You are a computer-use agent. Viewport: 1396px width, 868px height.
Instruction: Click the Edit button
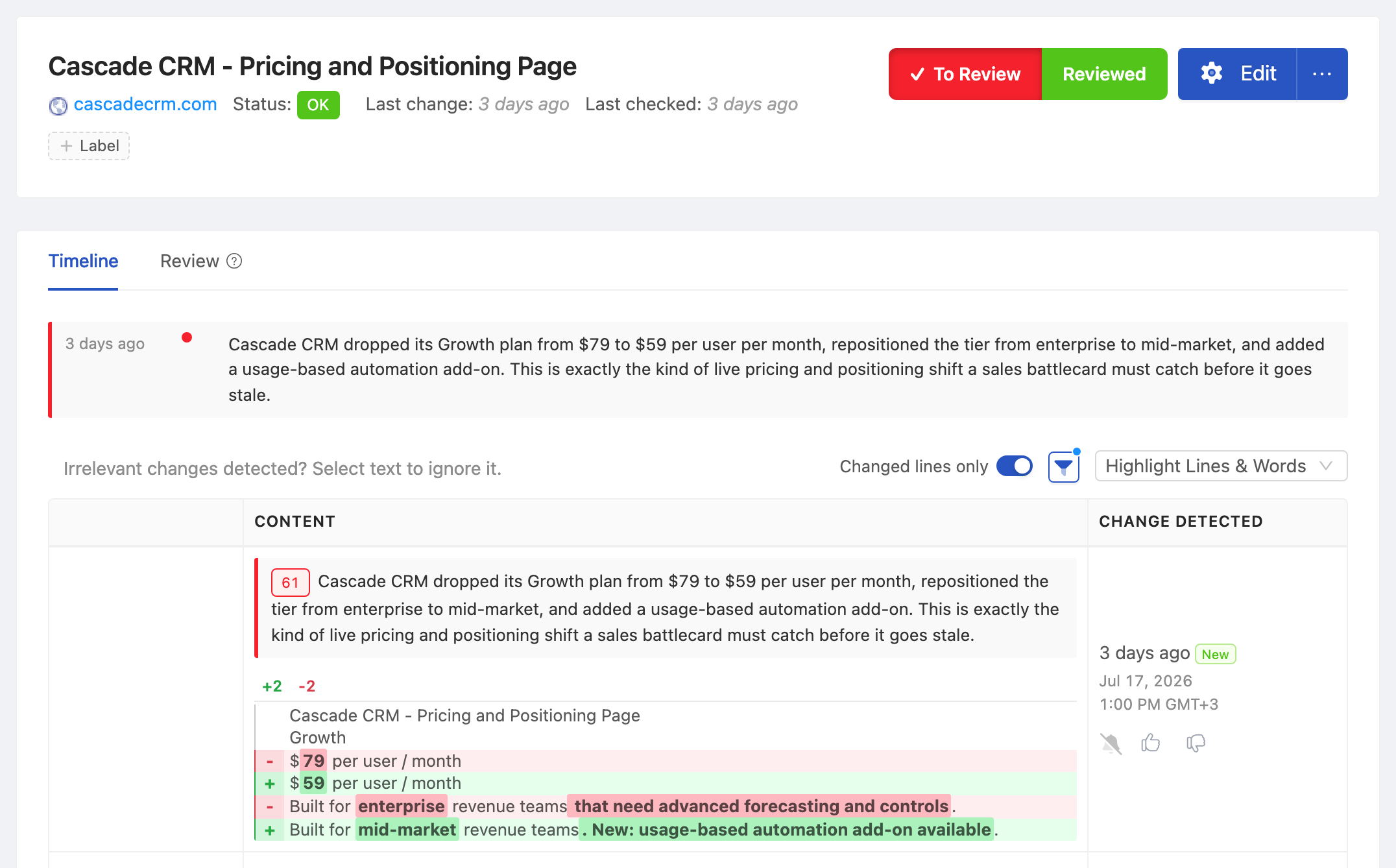(1237, 73)
